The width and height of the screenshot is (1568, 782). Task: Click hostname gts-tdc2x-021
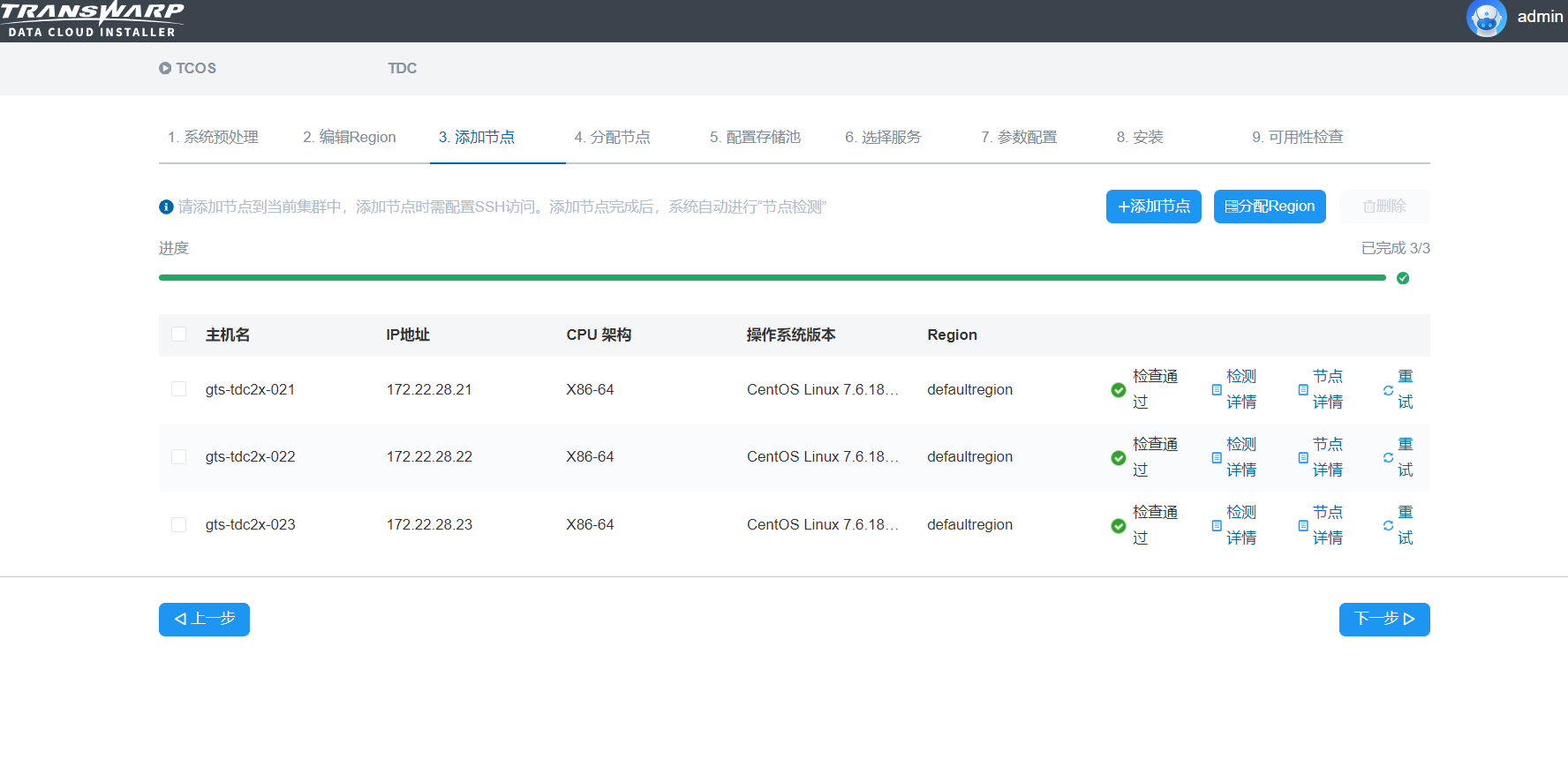[250, 389]
